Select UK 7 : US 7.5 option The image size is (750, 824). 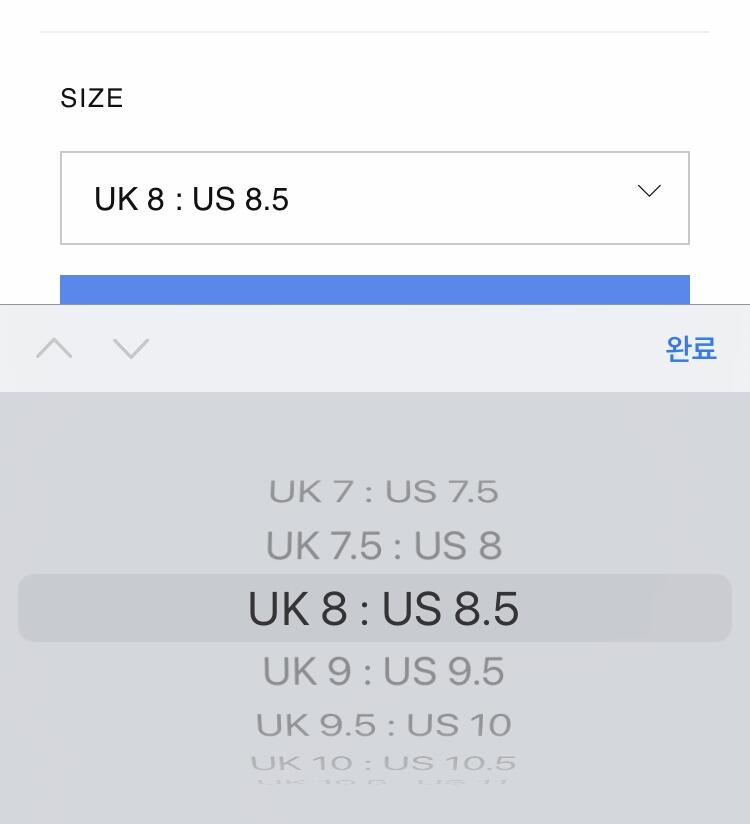click(x=383, y=492)
